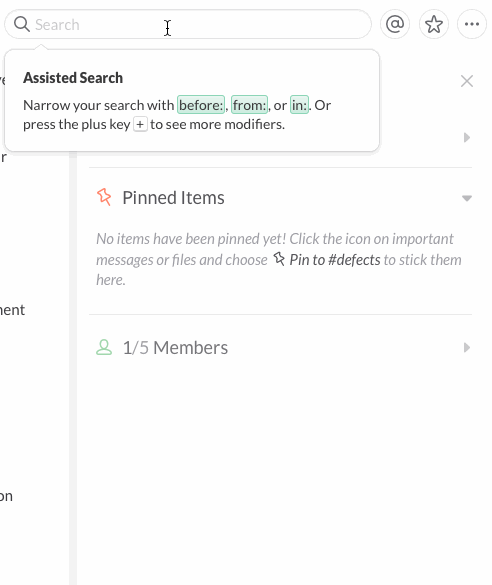Expand the 1/5 Members section arrow
This screenshot has width=492, height=585.
[x=467, y=348]
